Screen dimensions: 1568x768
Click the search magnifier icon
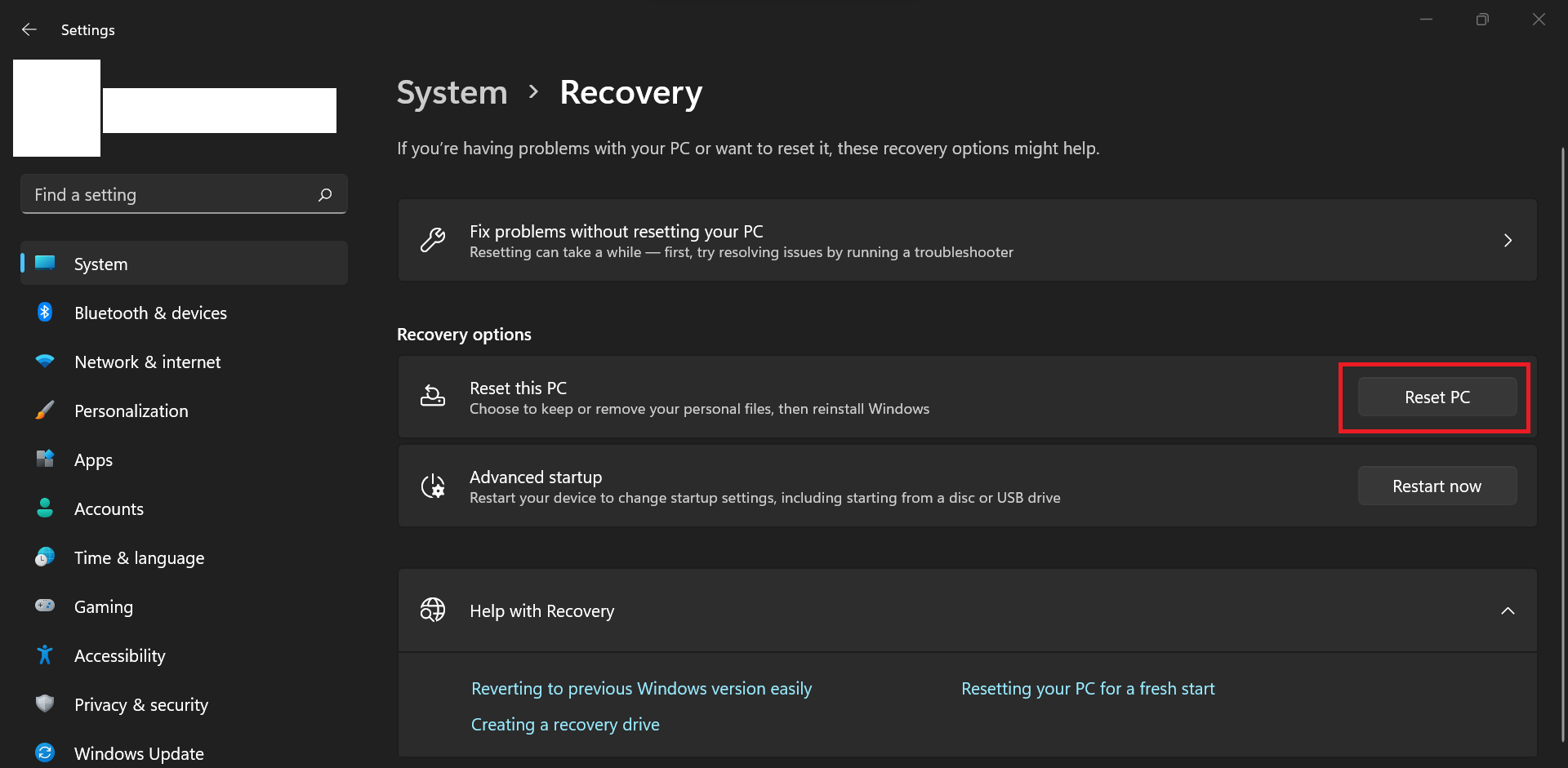click(x=325, y=194)
